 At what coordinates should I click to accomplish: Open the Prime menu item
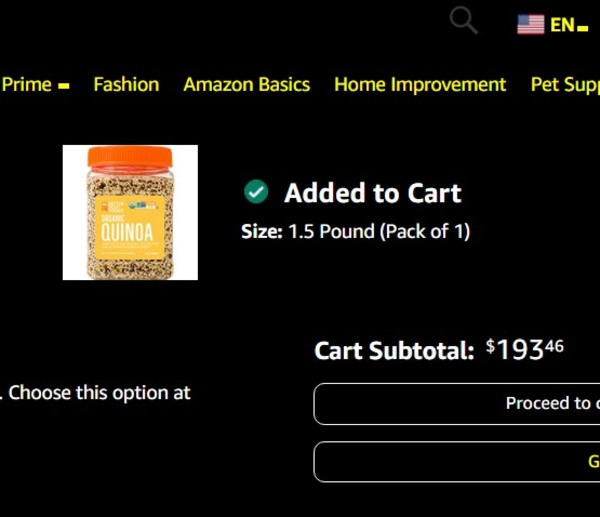27,85
